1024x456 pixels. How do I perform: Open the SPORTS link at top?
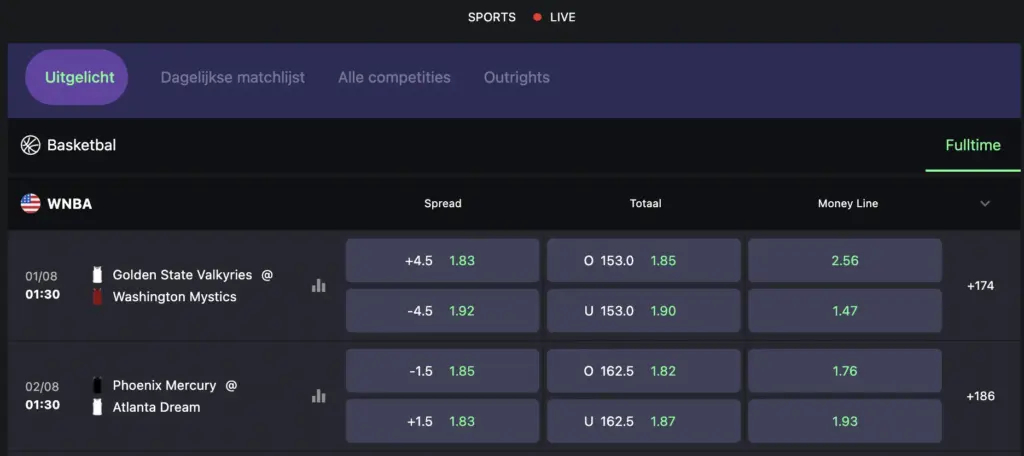[x=492, y=18]
